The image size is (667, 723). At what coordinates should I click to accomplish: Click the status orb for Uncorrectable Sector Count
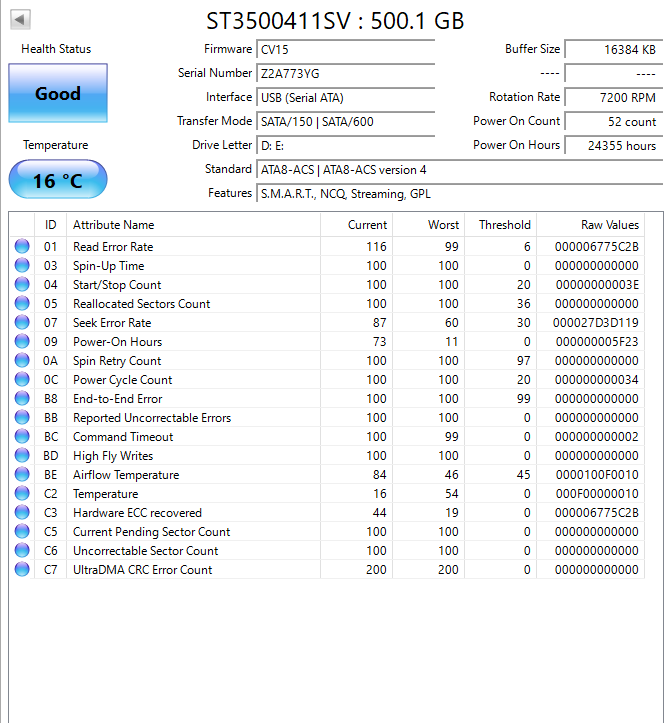pos(22,550)
